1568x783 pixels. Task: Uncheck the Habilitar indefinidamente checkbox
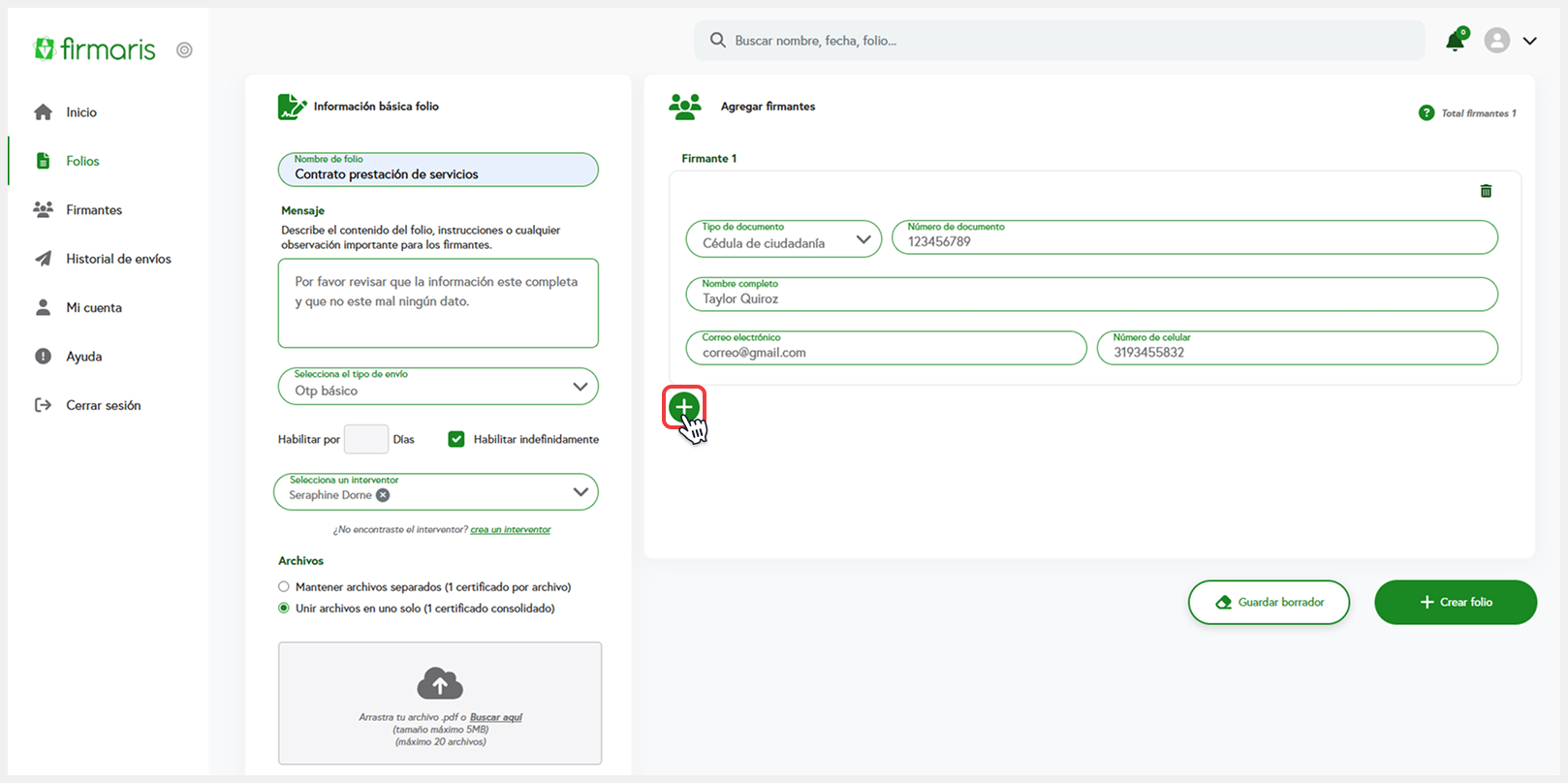click(x=455, y=439)
